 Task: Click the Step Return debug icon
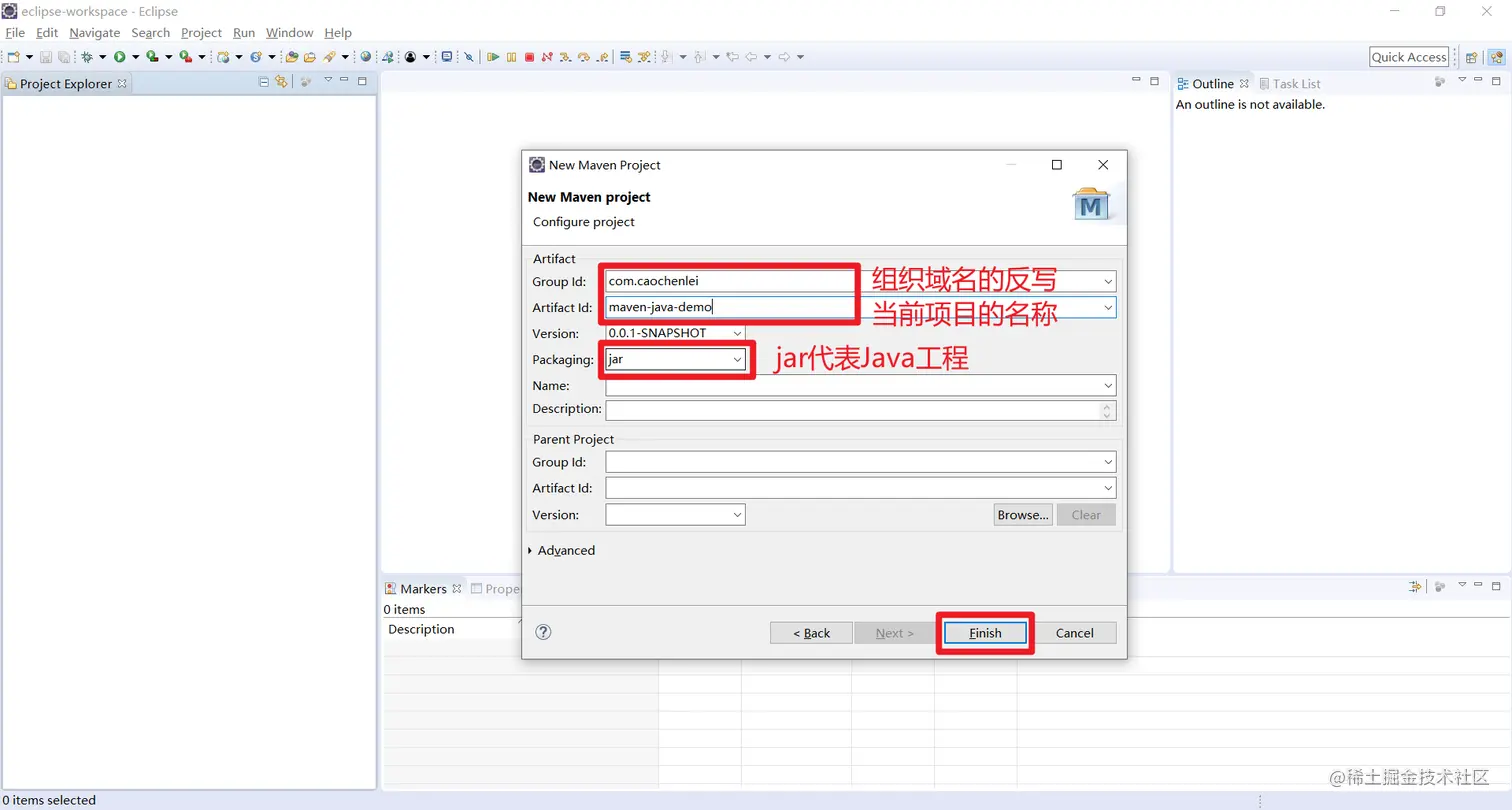602,57
